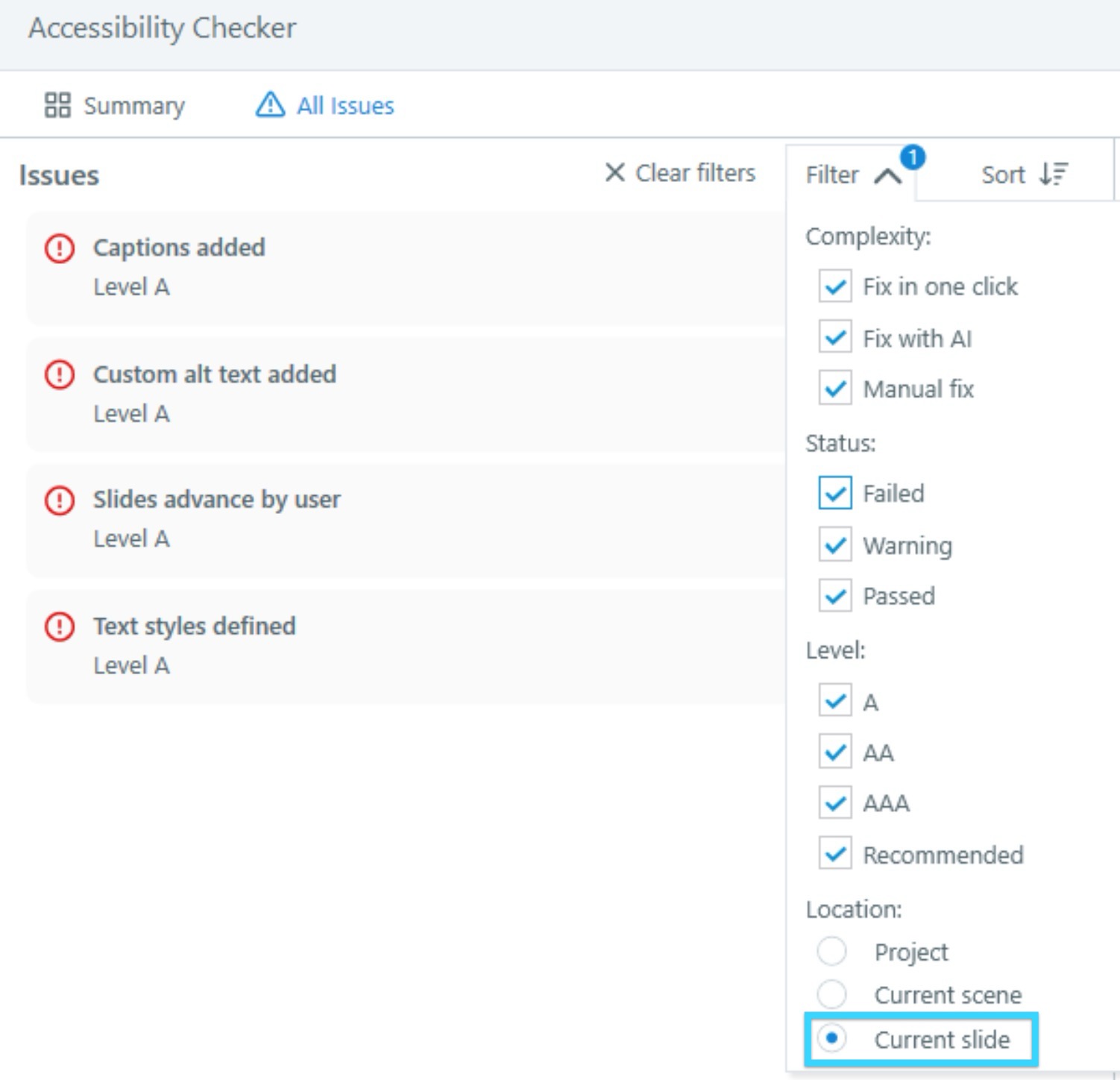This screenshot has height=1080, width=1120.
Task: Switch to the Summary tab
Action: pyautogui.click(x=114, y=105)
